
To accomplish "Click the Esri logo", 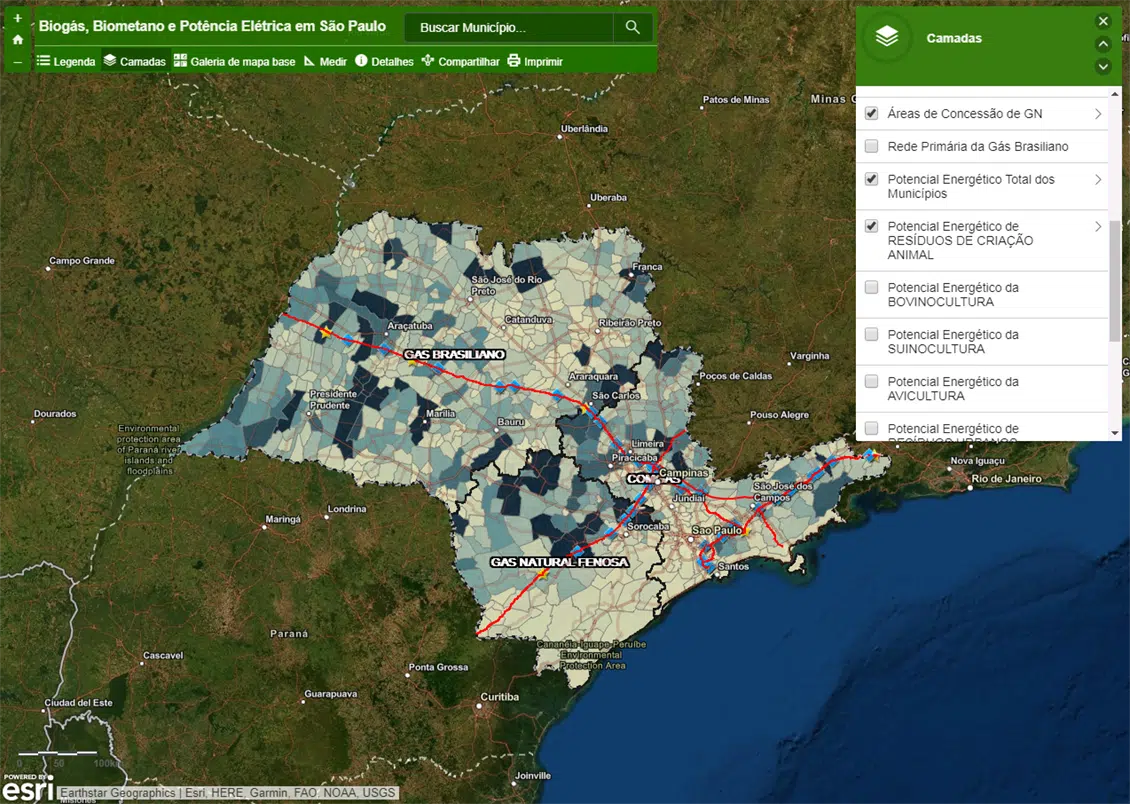I will 27,788.
